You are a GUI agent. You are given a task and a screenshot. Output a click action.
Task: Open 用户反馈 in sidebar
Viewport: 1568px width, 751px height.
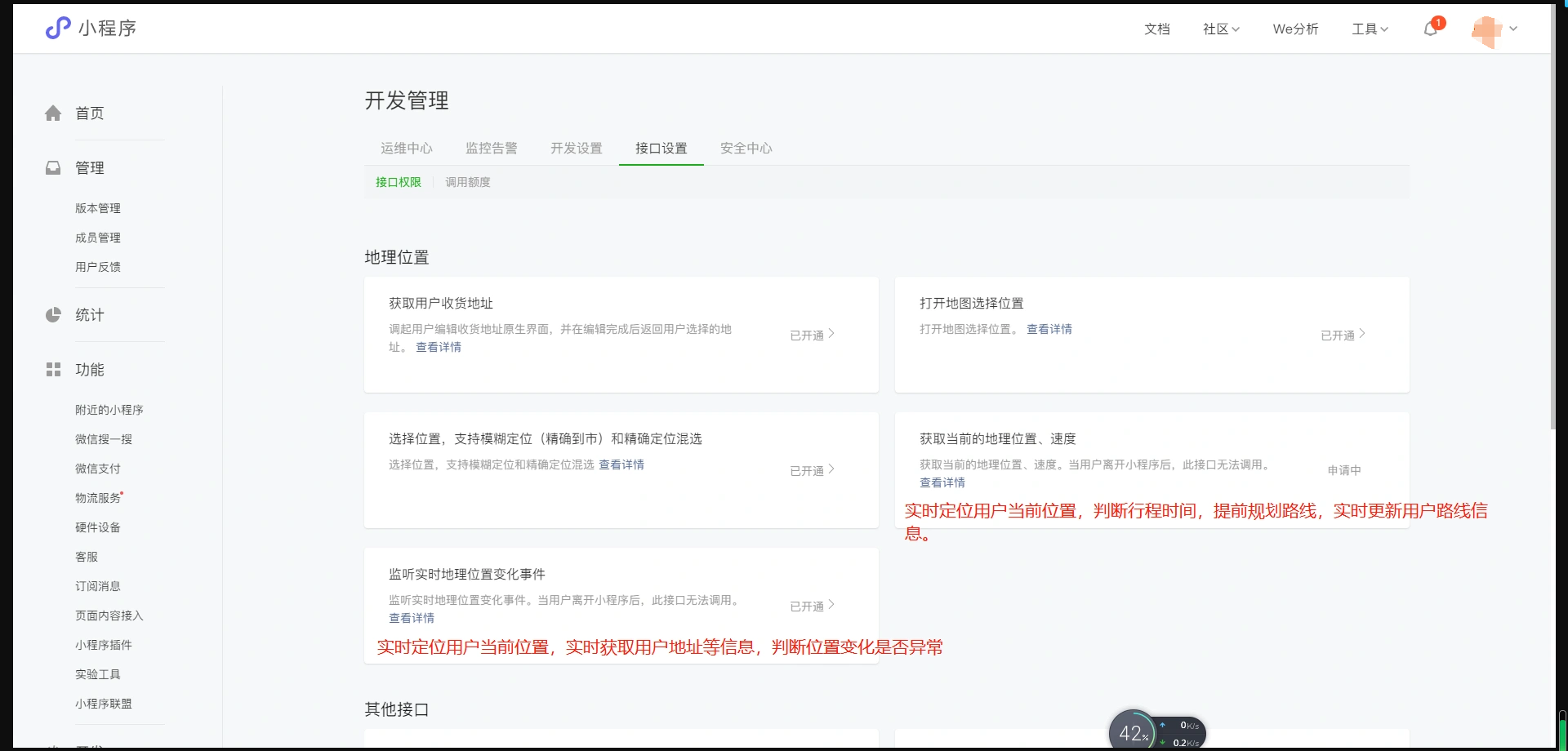[98, 267]
